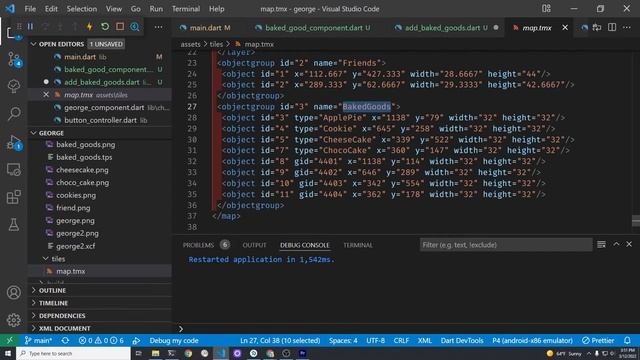Image resolution: width=640 pixels, height=360 pixels.
Task: Open baked_goods.tps file
Action: tap(84, 157)
